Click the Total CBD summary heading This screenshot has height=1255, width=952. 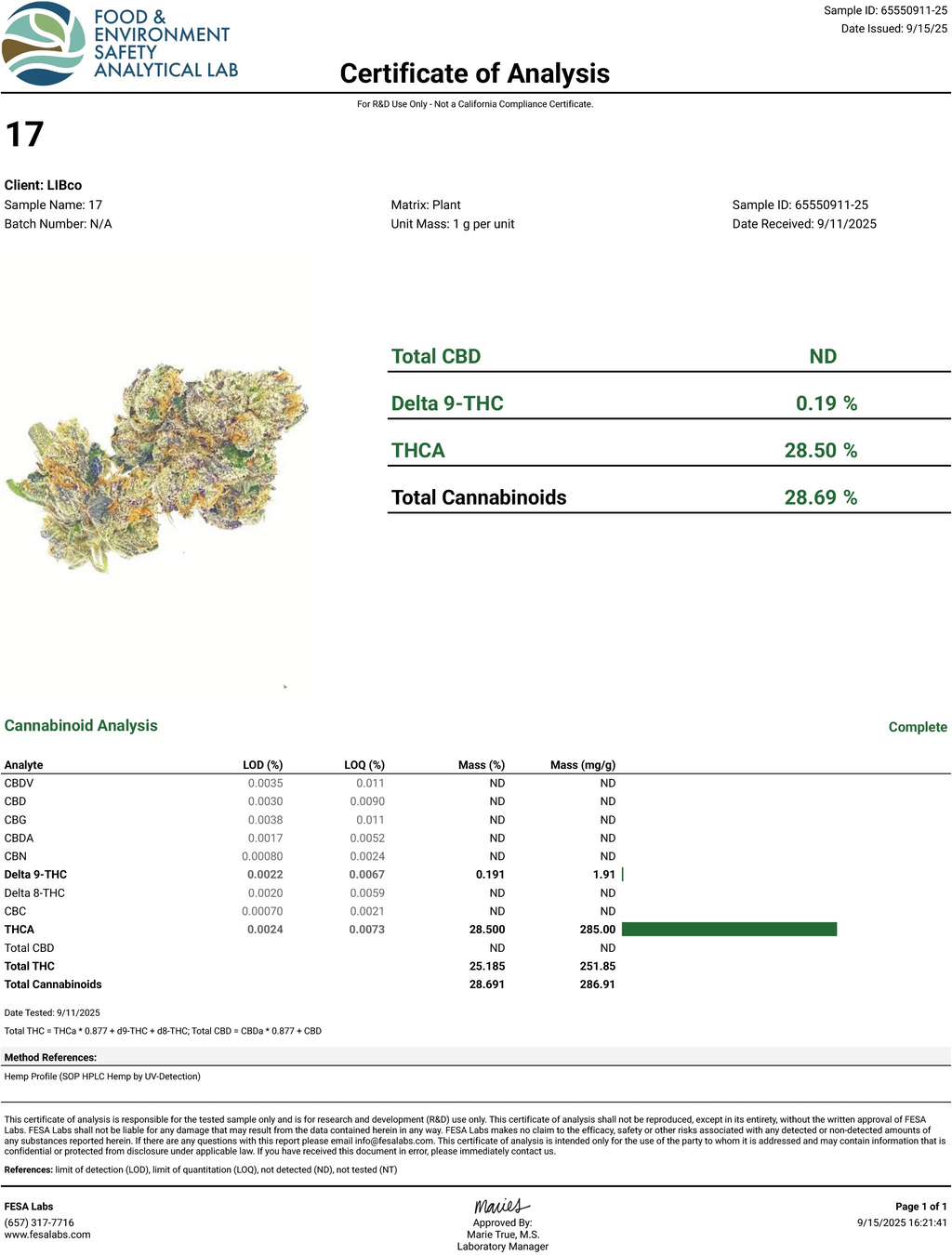point(436,357)
